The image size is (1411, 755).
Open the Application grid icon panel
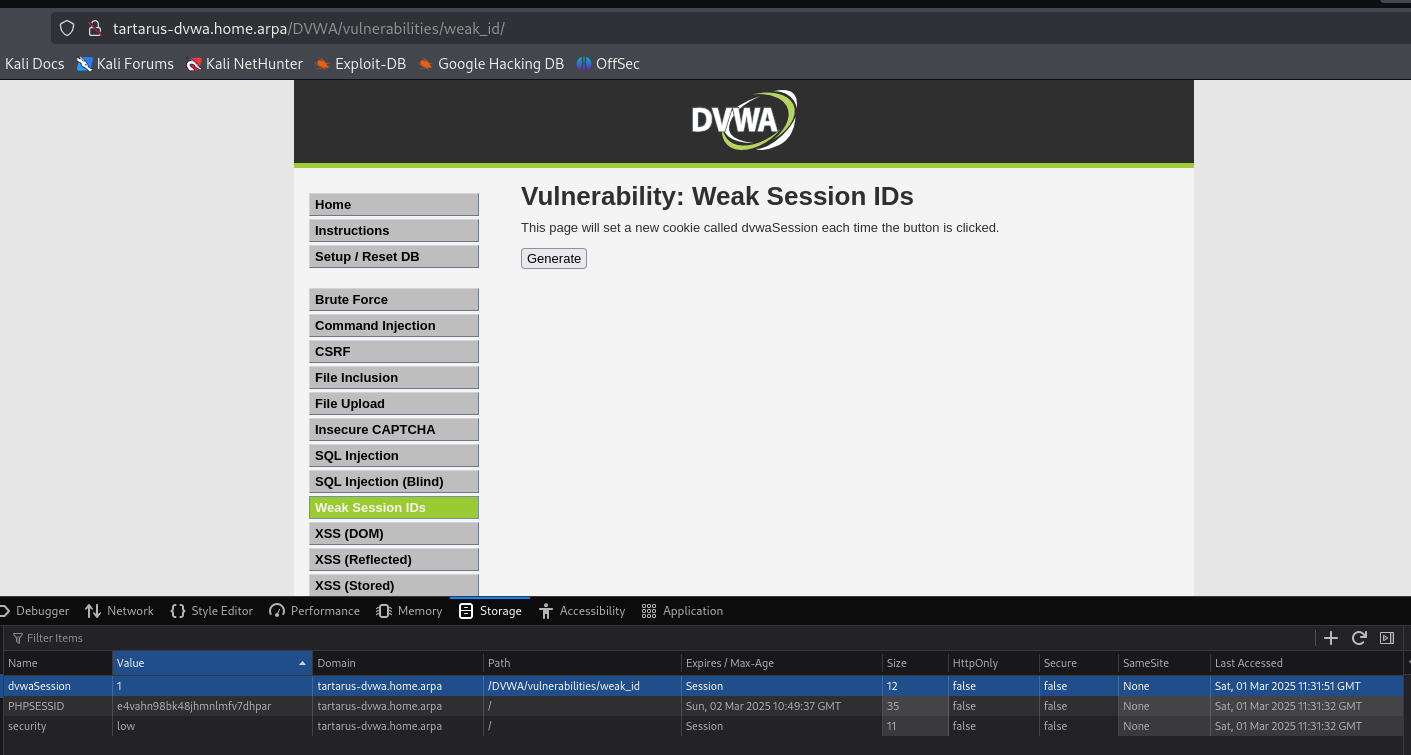(x=648, y=611)
